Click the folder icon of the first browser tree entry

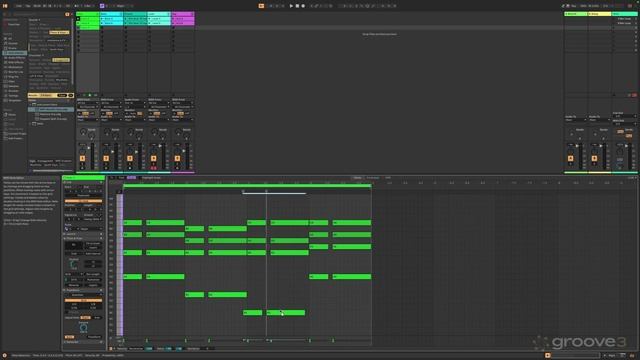pos(34,104)
